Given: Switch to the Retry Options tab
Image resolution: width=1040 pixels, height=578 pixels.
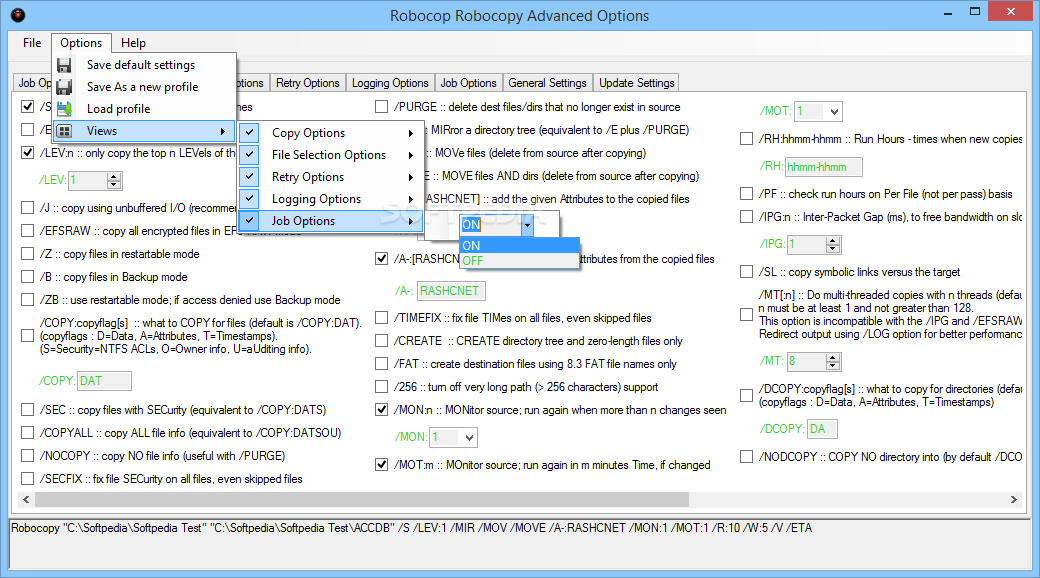Looking at the screenshot, I should coord(308,83).
